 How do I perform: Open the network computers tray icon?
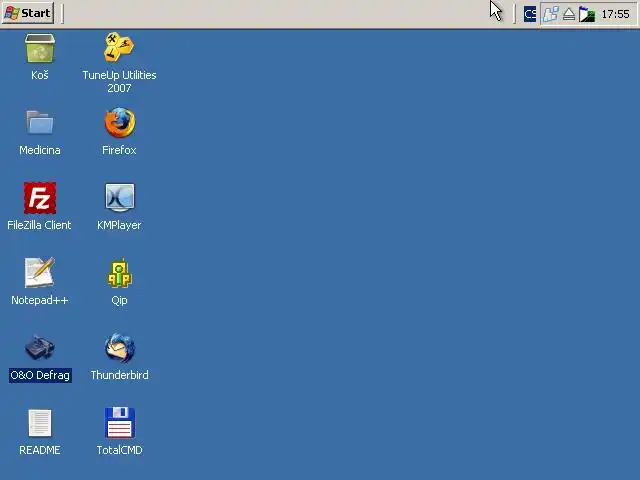[x=551, y=14]
